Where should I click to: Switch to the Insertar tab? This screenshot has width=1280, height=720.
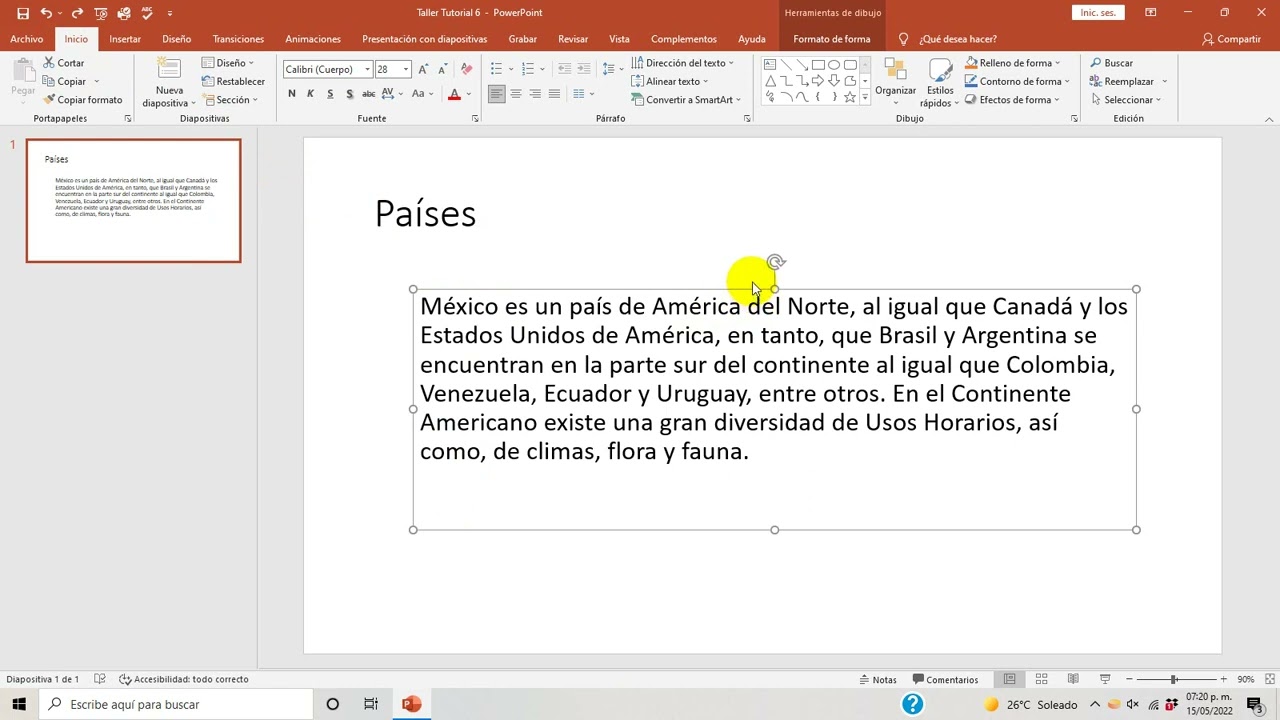pyautogui.click(x=125, y=39)
